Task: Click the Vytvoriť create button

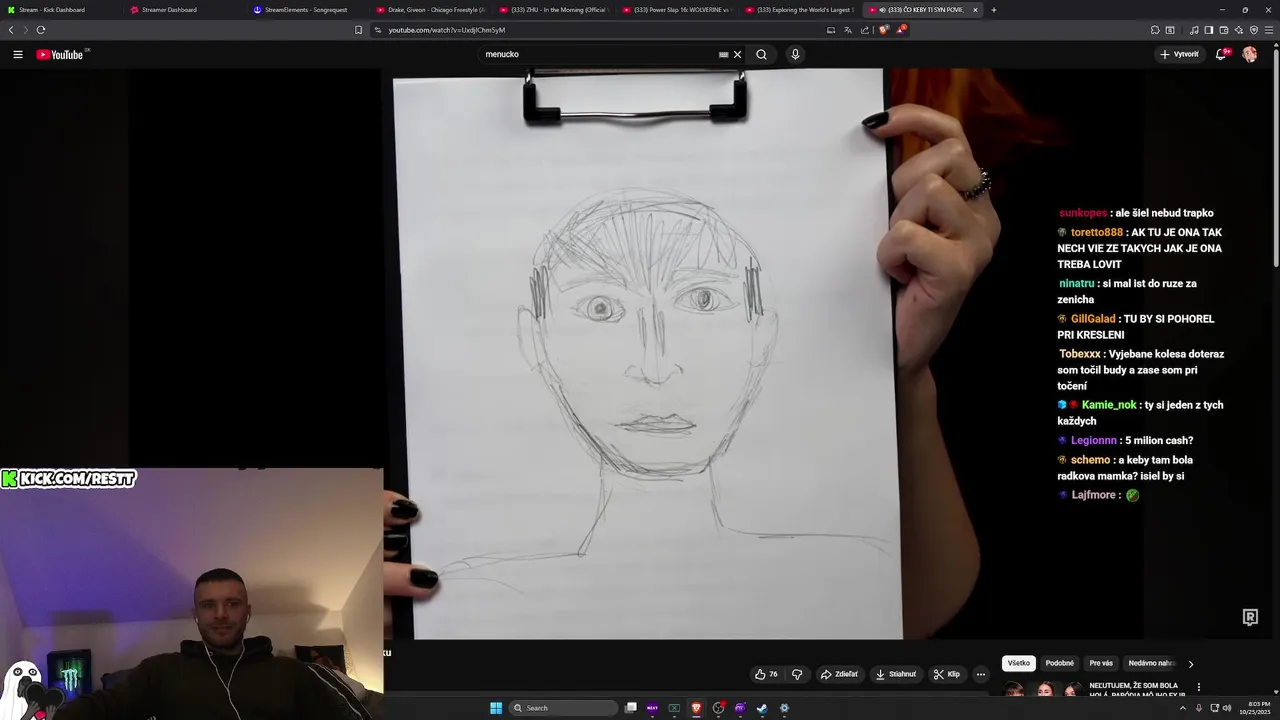Action: pos(1179,54)
